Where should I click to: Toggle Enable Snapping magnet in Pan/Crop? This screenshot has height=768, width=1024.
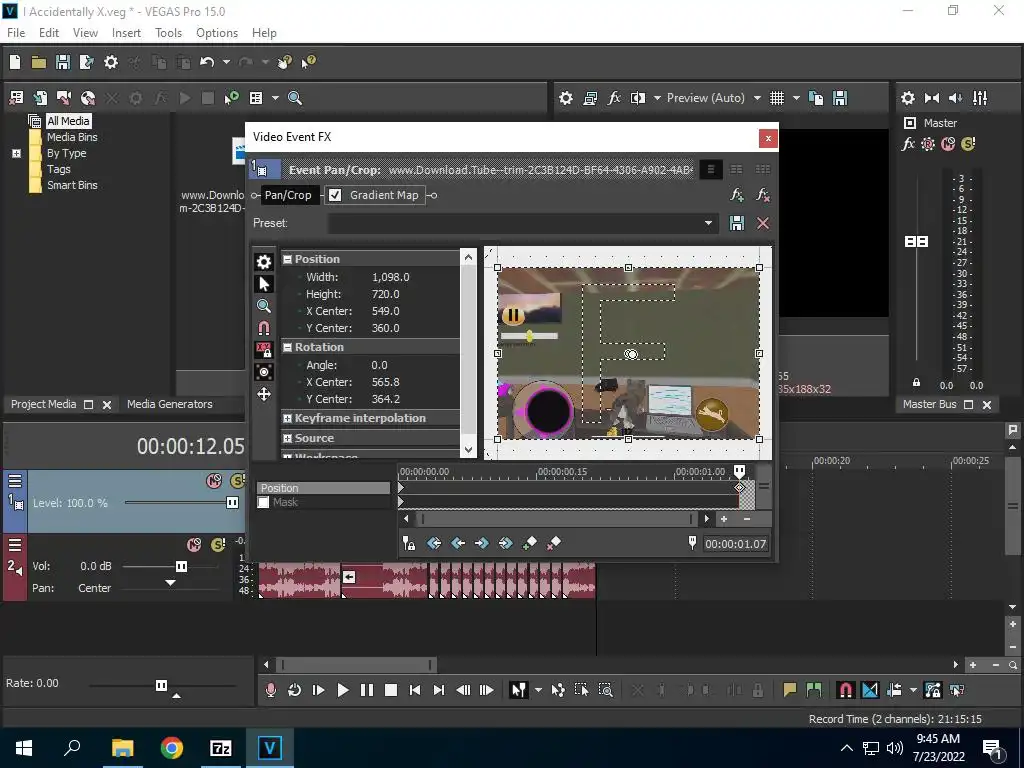[264, 328]
